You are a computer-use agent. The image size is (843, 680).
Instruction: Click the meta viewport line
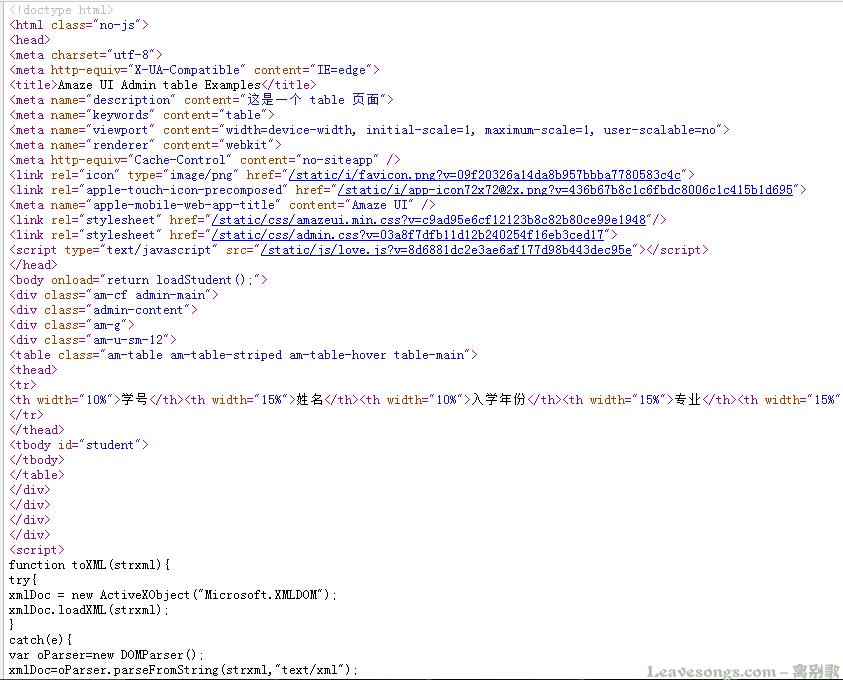click(x=369, y=130)
